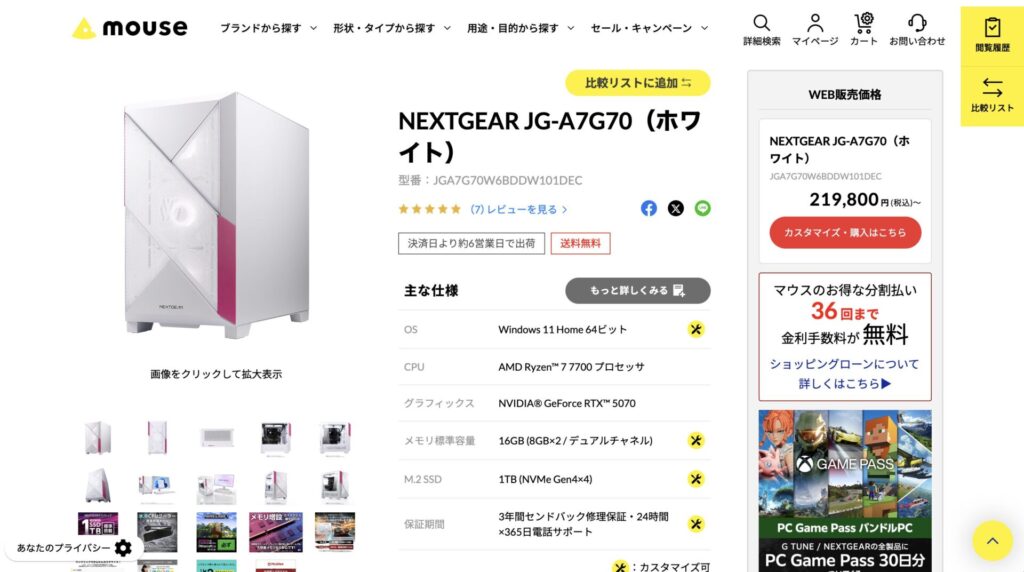Click customize icon beside Windows 11 Home
Viewport: 1024px width, 572px height.
696,329
